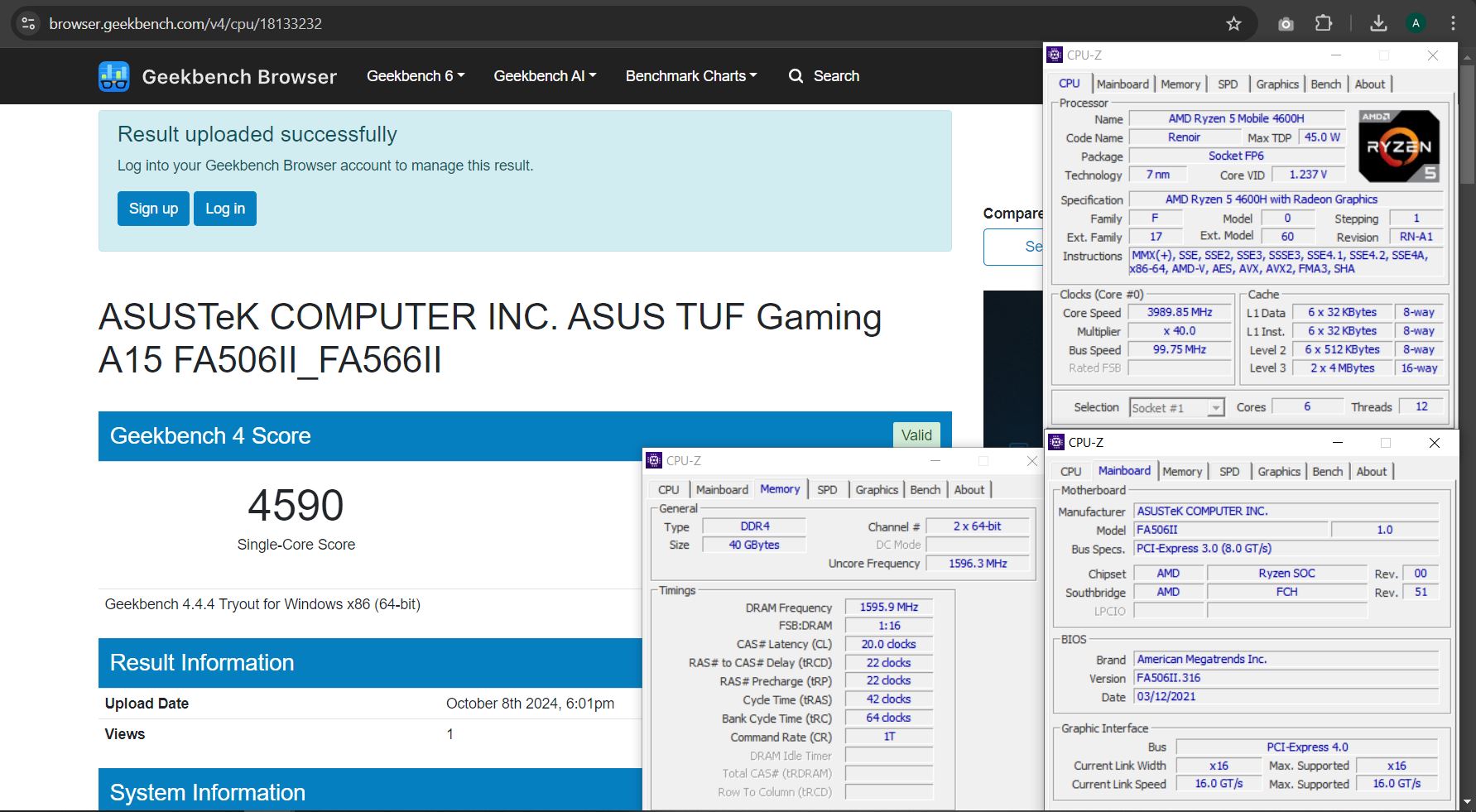1476x812 pixels.
Task: Click the 'AMD Ryzen 5 Mobile 4600H' name field
Action: (1236, 118)
